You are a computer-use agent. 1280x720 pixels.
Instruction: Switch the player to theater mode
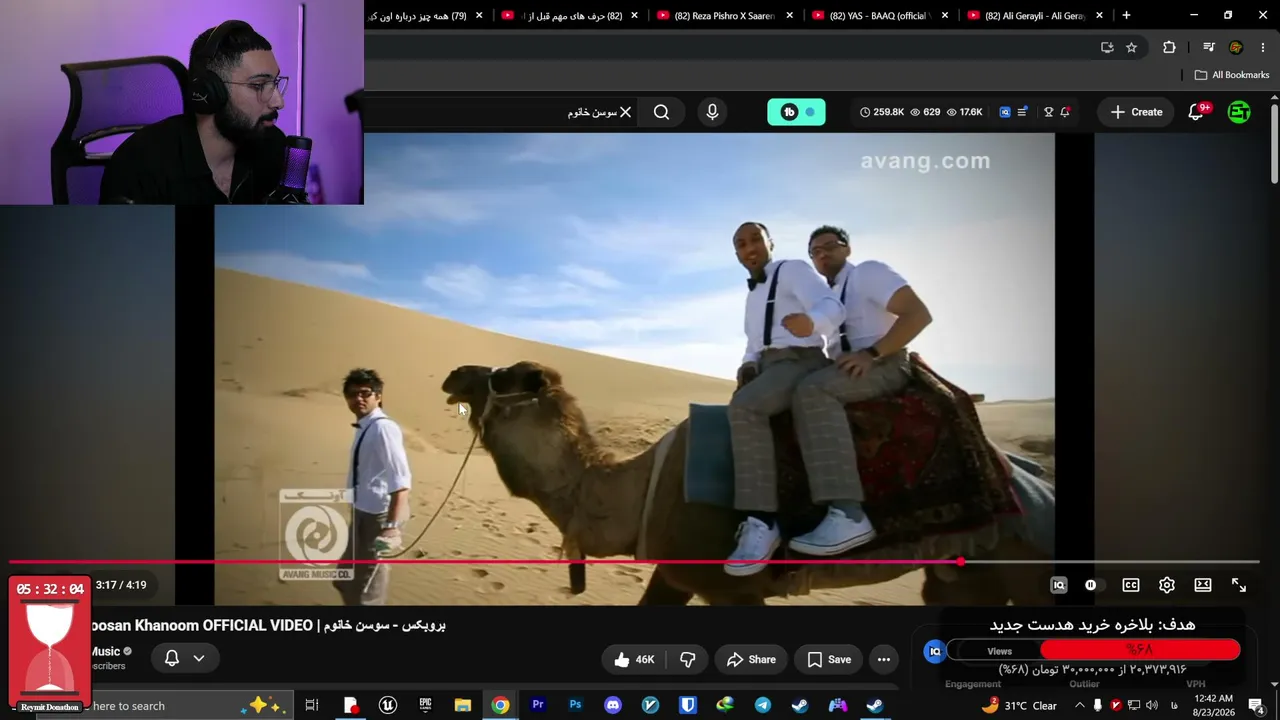click(x=1203, y=585)
